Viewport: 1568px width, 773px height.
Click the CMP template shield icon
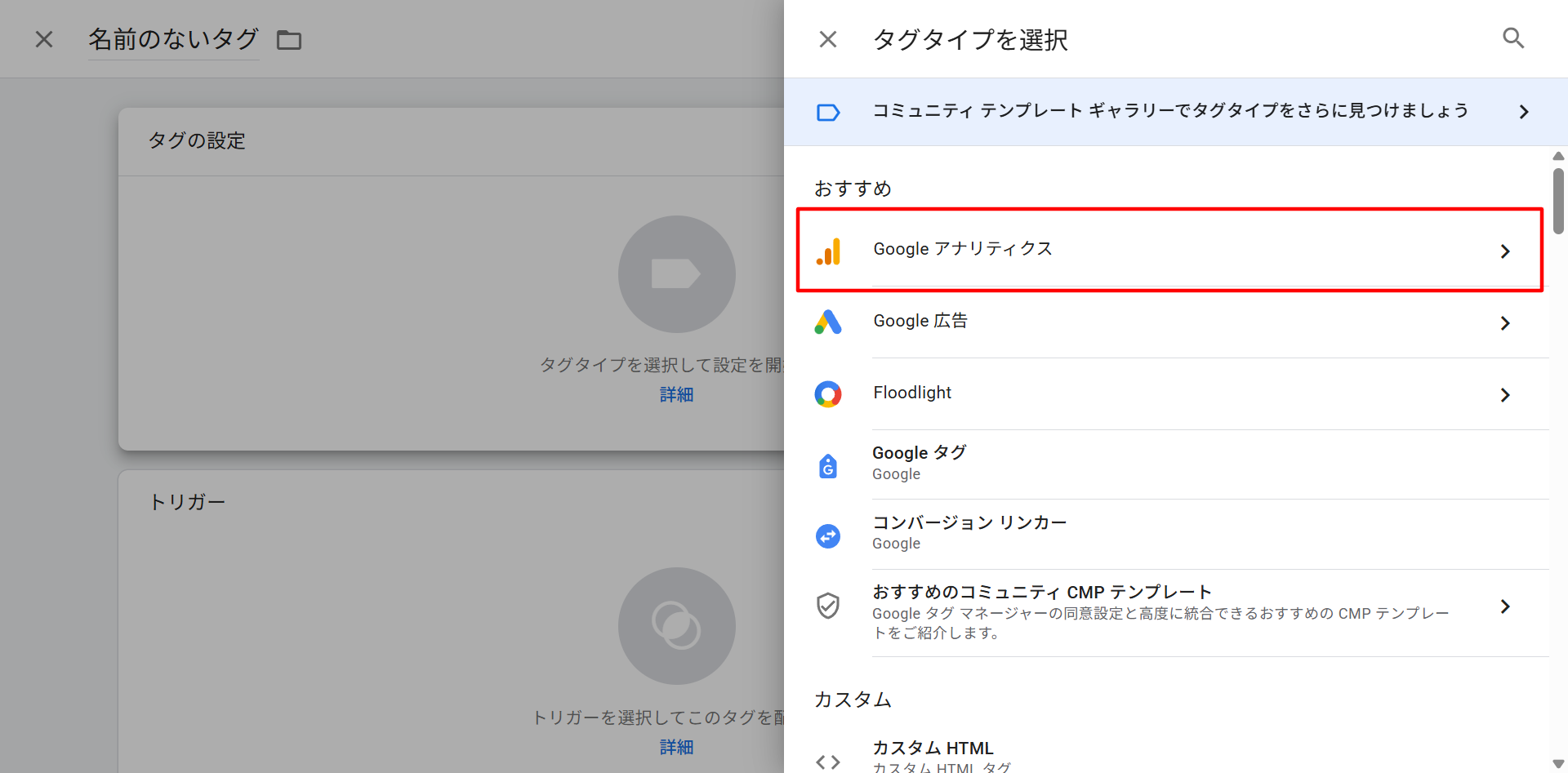coord(828,606)
